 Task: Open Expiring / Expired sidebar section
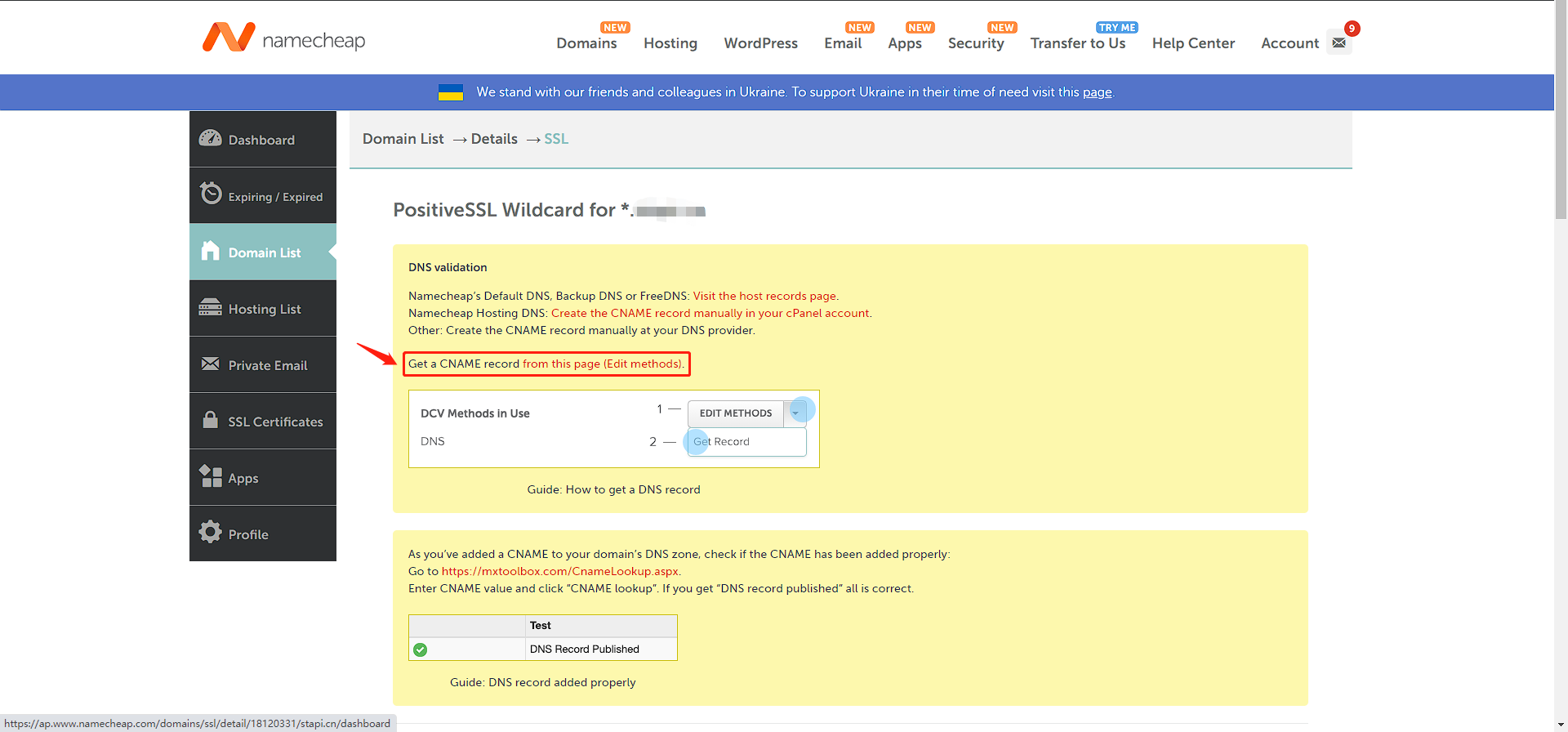click(x=263, y=195)
